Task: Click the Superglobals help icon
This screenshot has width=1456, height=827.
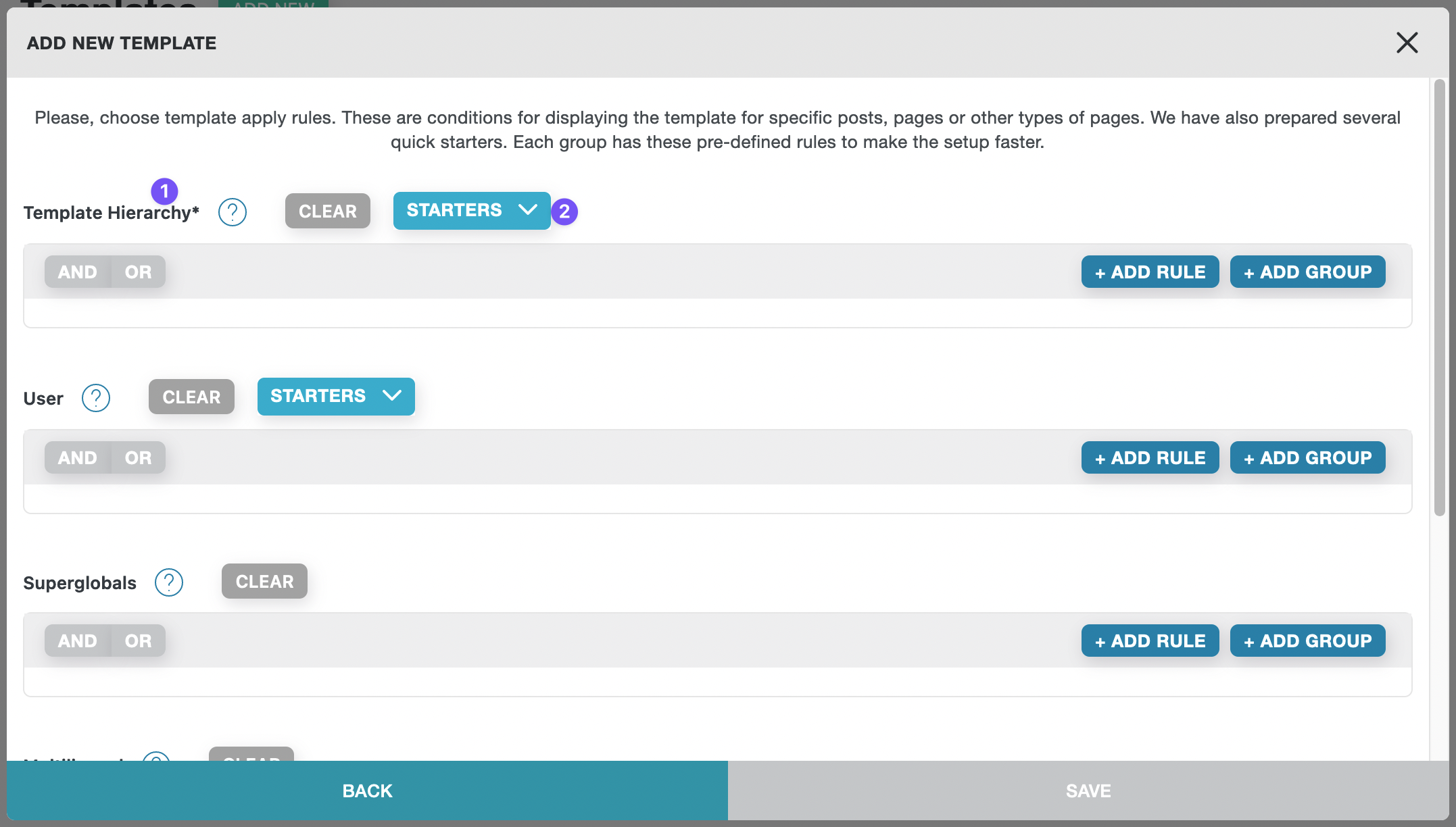Action: tap(167, 581)
